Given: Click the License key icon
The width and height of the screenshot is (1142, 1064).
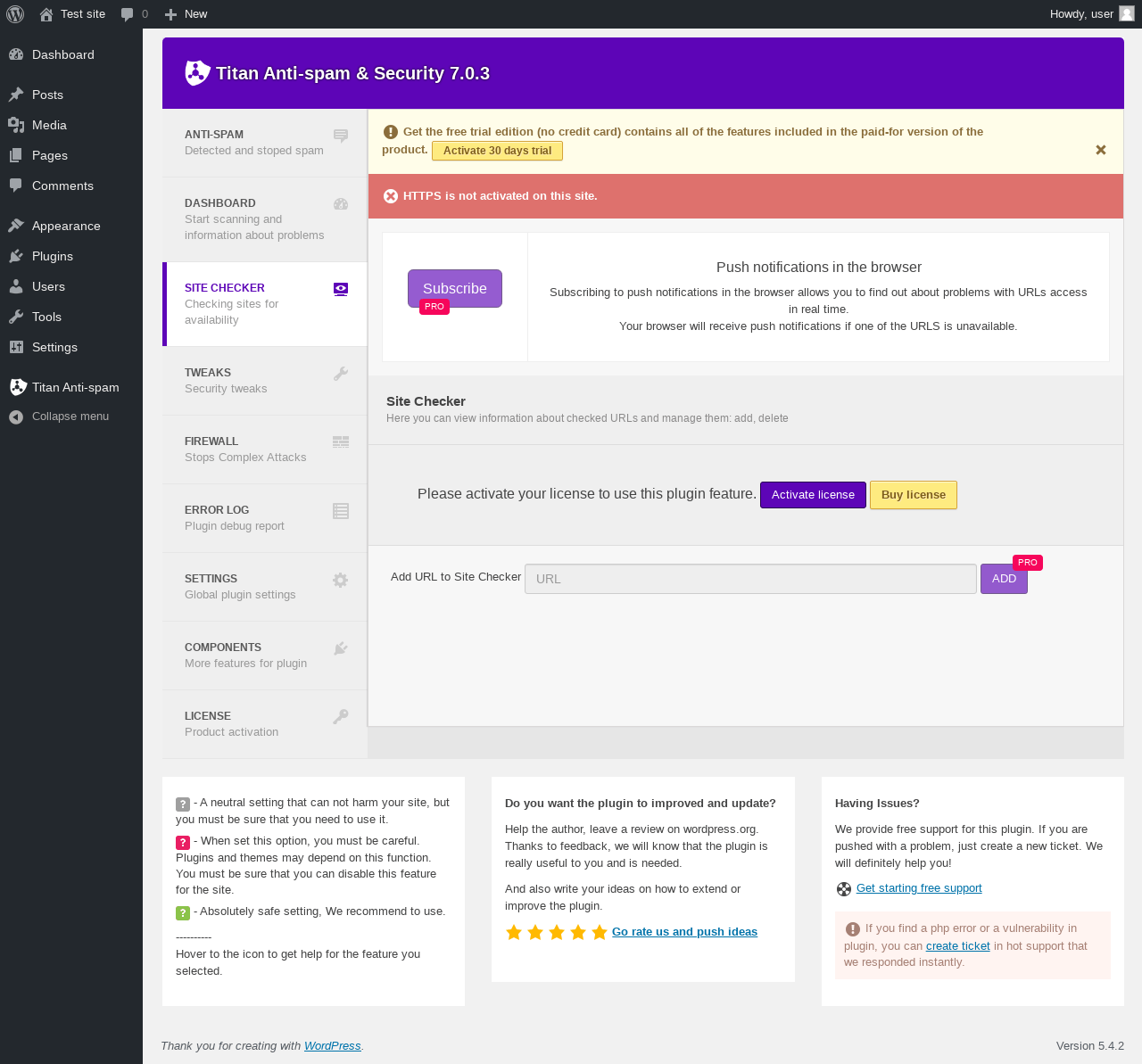Looking at the screenshot, I should [x=341, y=717].
